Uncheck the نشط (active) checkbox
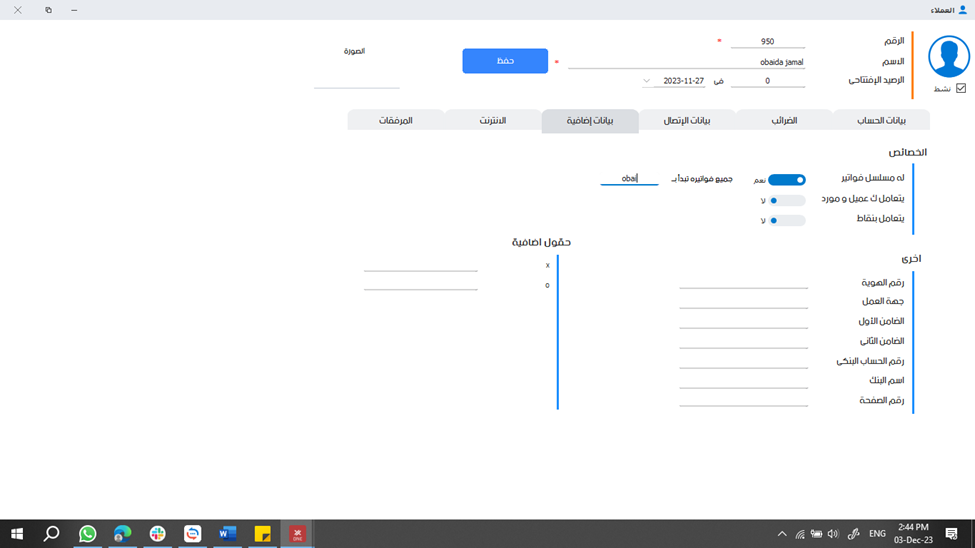This screenshot has width=975, height=548. coord(961,89)
